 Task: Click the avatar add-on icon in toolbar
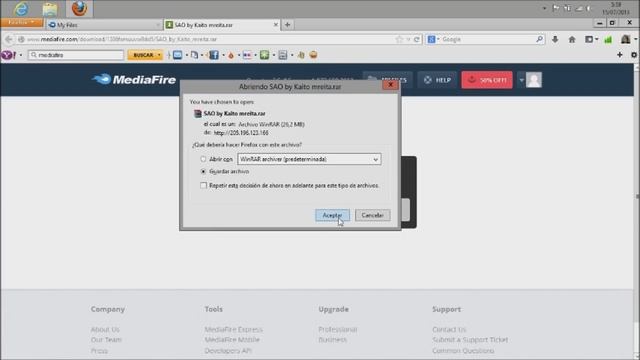pyautogui.click(x=626, y=40)
